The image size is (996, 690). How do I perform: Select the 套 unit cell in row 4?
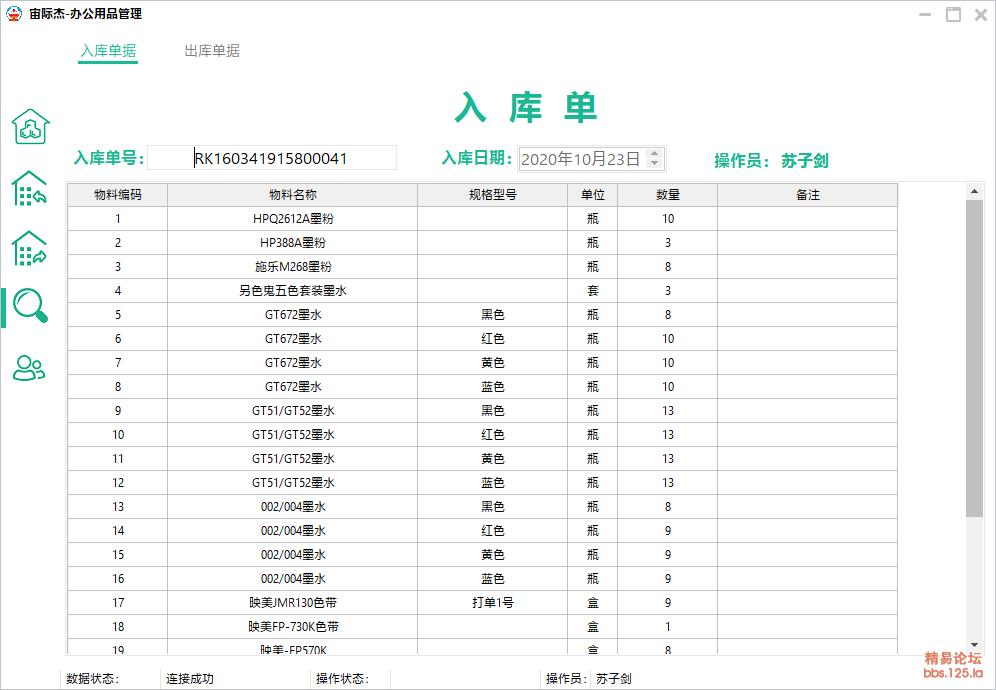(x=593, y=291)
